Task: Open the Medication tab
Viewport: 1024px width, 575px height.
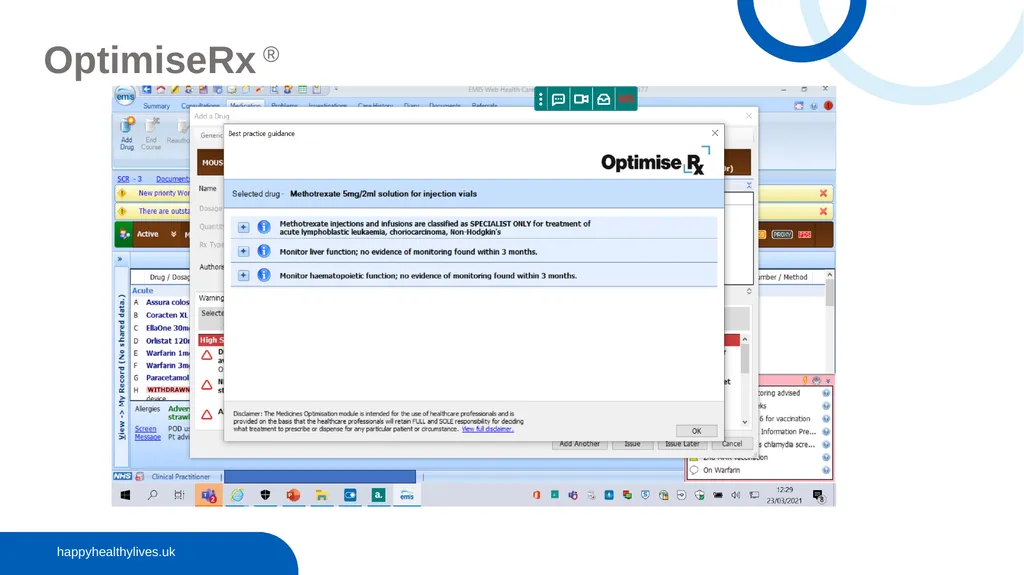Action: click(246, 105)
